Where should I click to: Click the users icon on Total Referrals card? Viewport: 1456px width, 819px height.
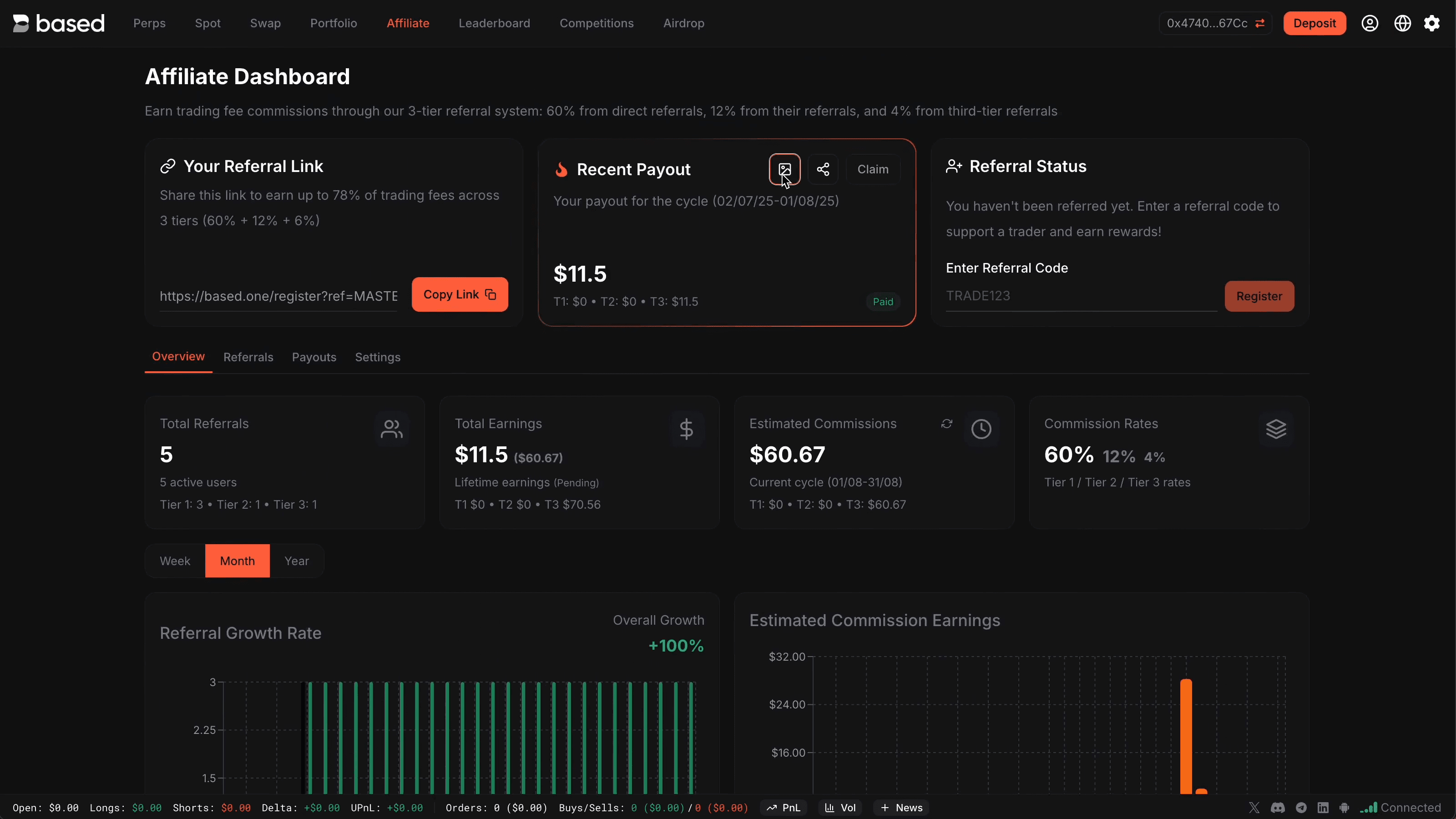point(392,429)
